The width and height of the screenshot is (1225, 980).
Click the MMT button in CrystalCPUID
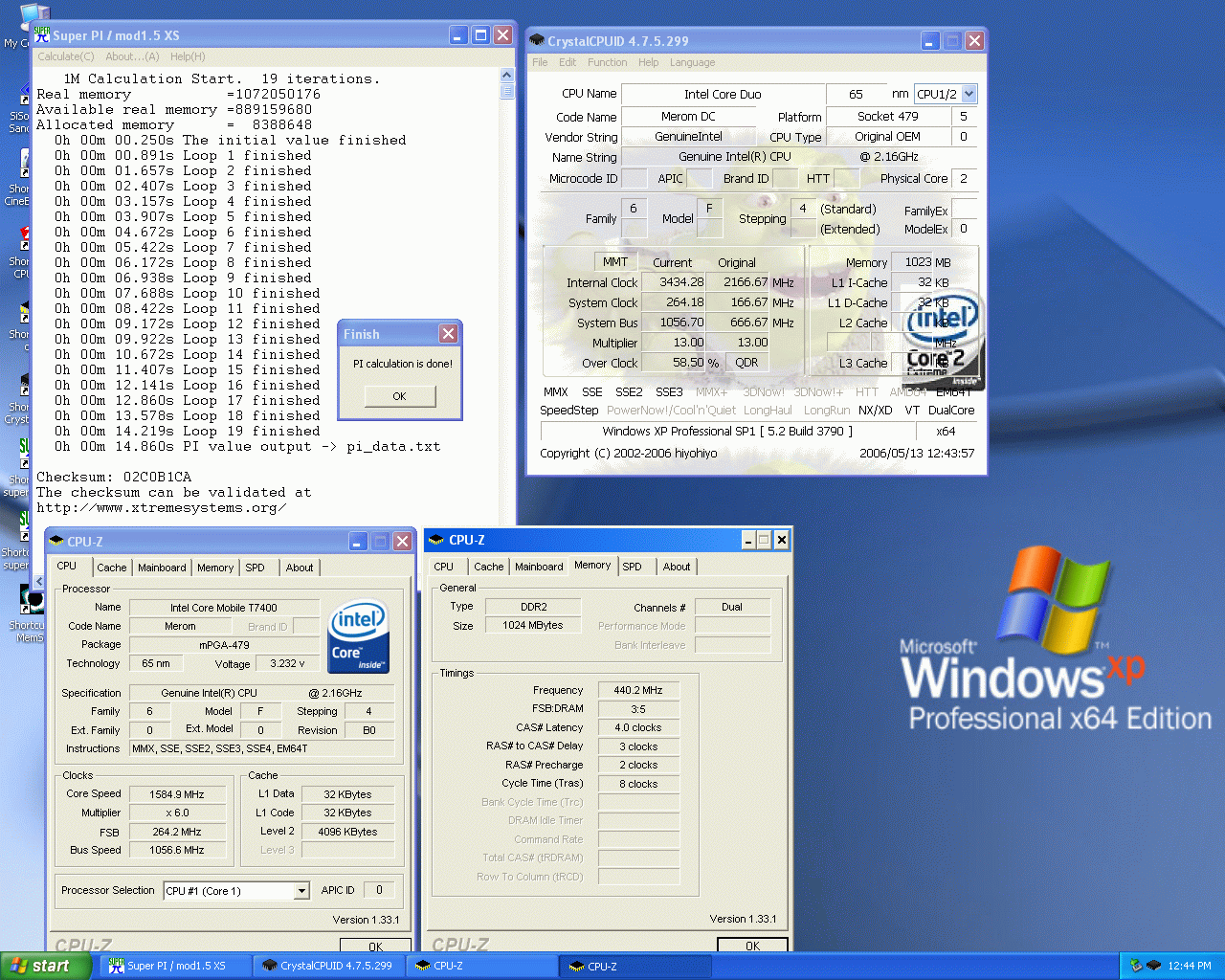pos(615,261)
